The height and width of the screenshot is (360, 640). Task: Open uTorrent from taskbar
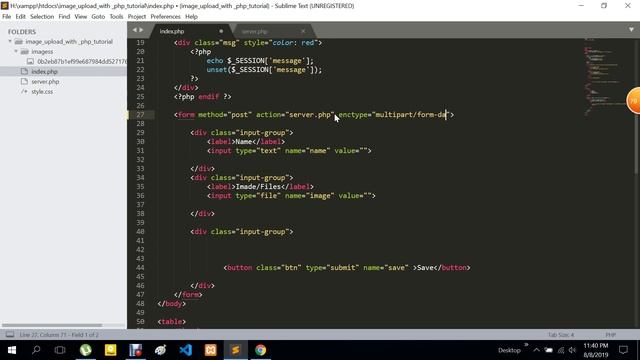click(x=86, y=350)
